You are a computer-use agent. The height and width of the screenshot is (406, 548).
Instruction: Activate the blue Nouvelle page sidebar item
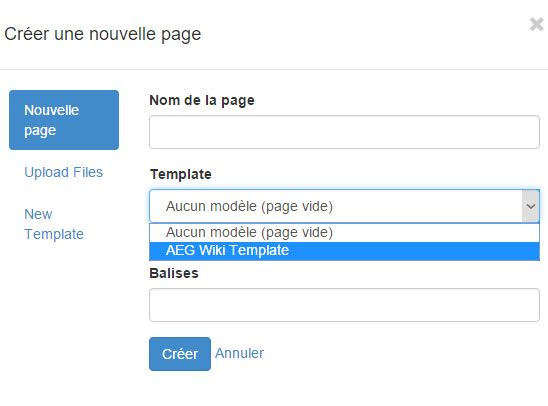click(64, 120)
